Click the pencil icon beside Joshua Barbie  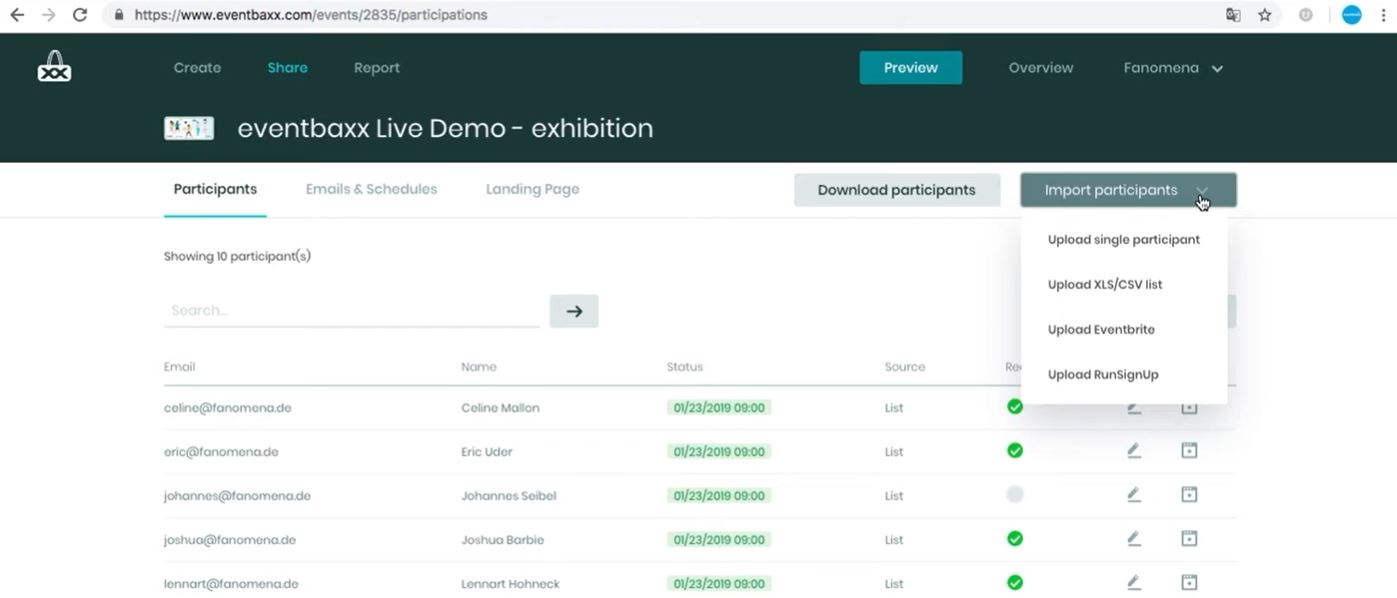[1133, 538]
